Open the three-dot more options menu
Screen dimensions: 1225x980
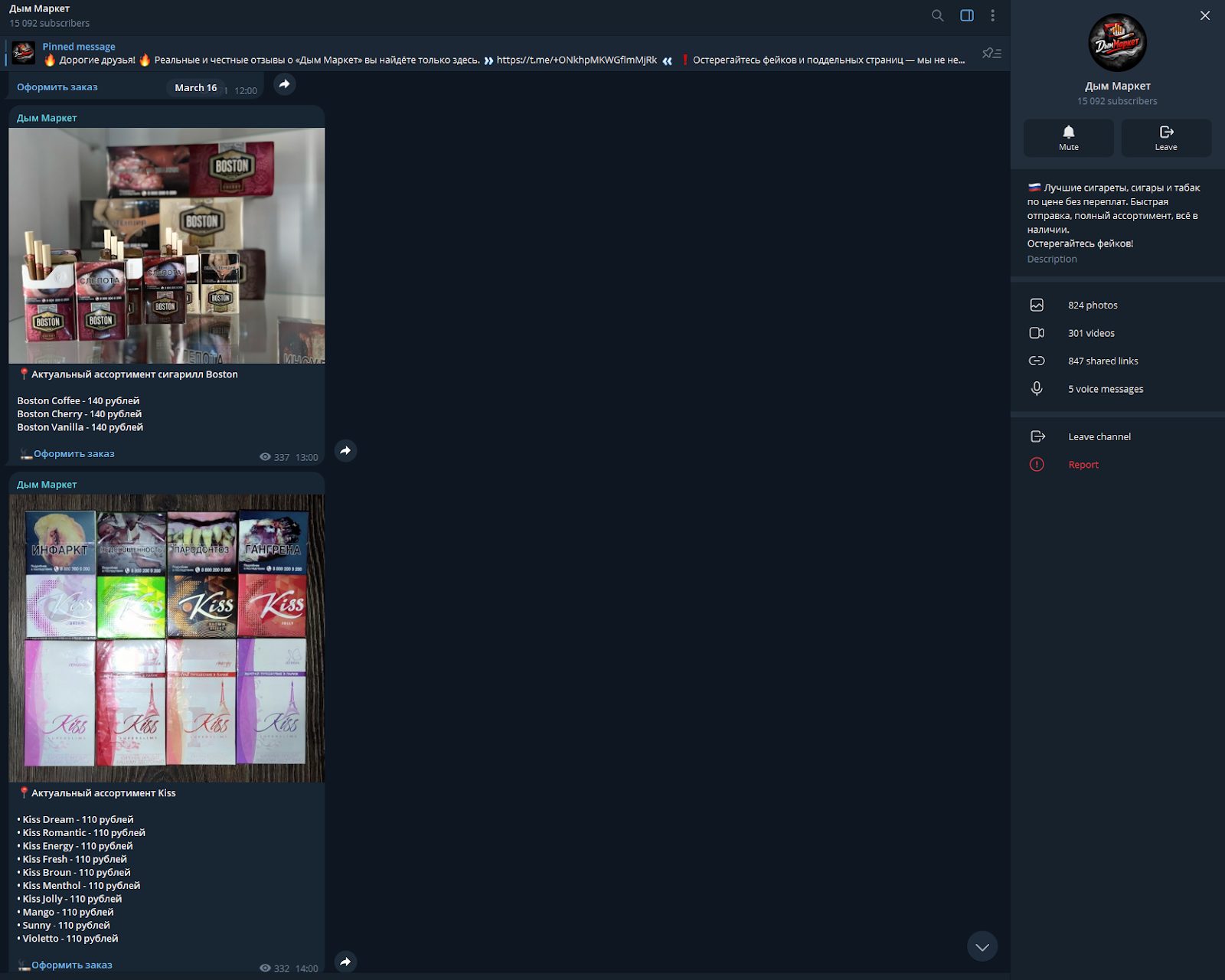point(992,15)
